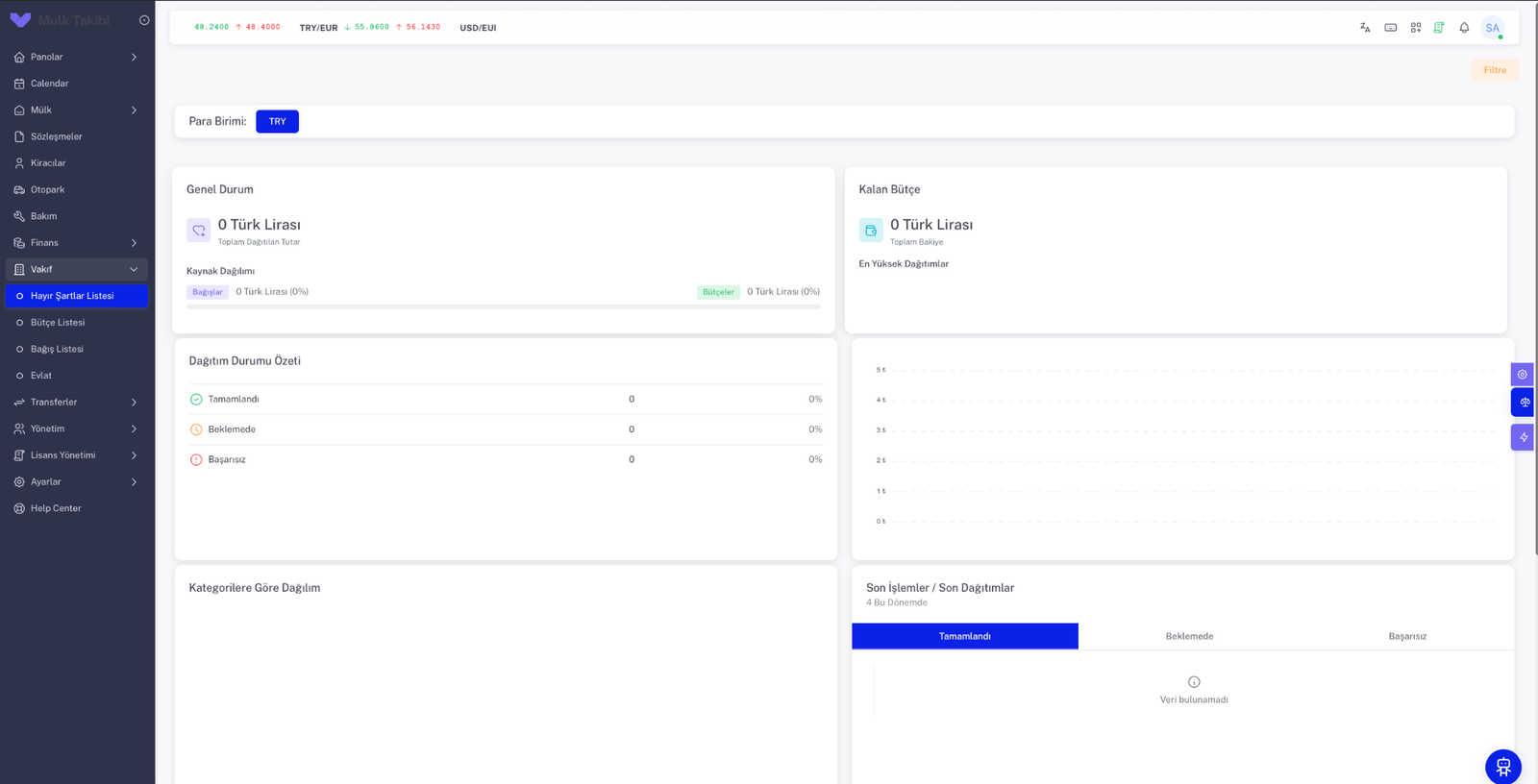This screenshot has height=784, width=1538.
Task: Toggle sidebar pin circle icon
Action: click(144, 20)
